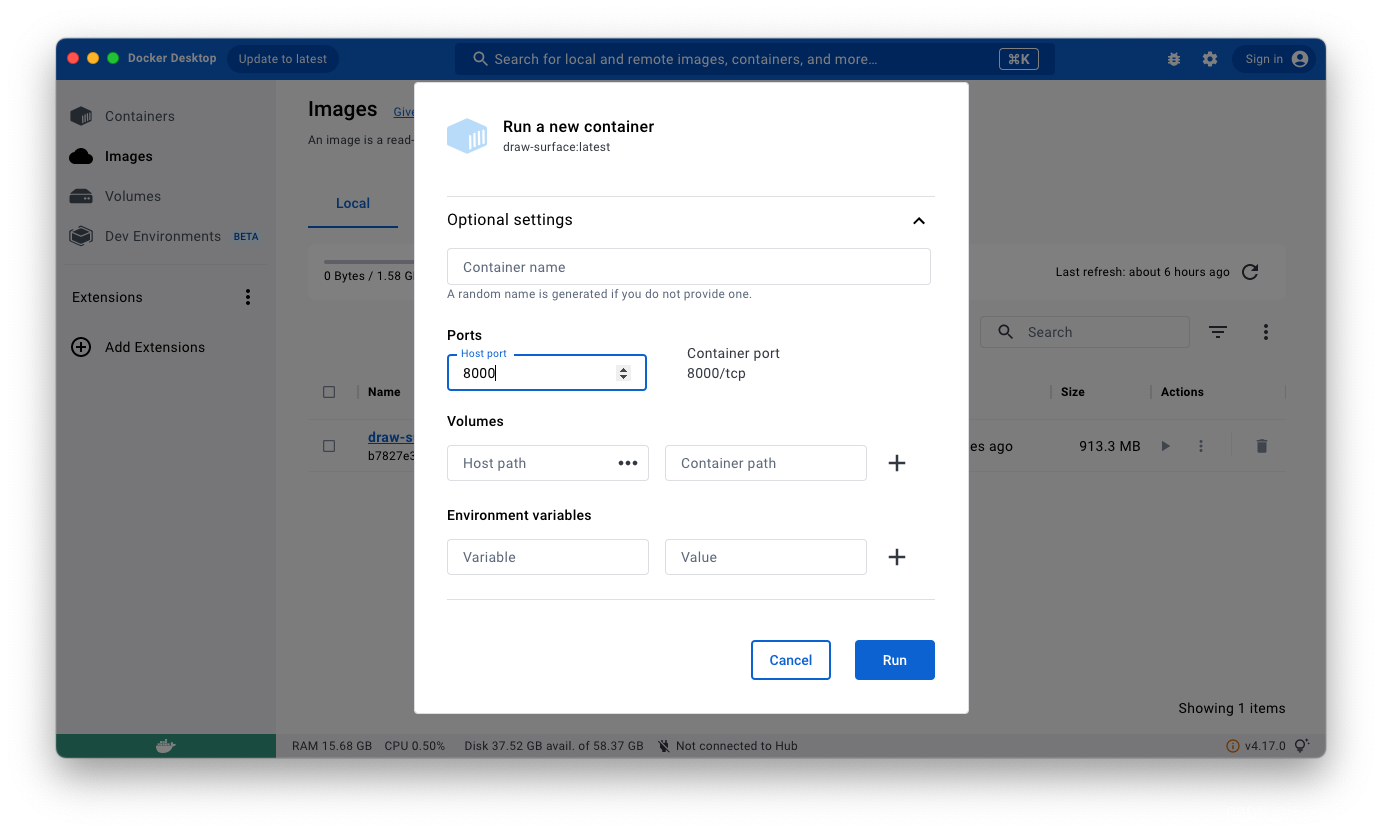
Task: Click Disk 37.52 GB avail. status entry
Action: tap(554, 746)
